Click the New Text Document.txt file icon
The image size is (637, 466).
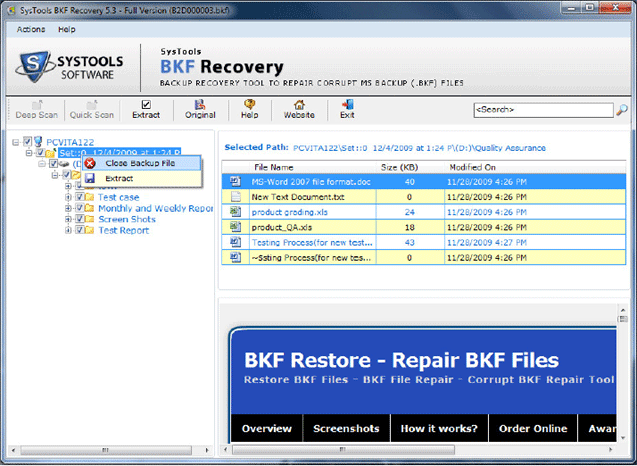click(x=235, y=197)
